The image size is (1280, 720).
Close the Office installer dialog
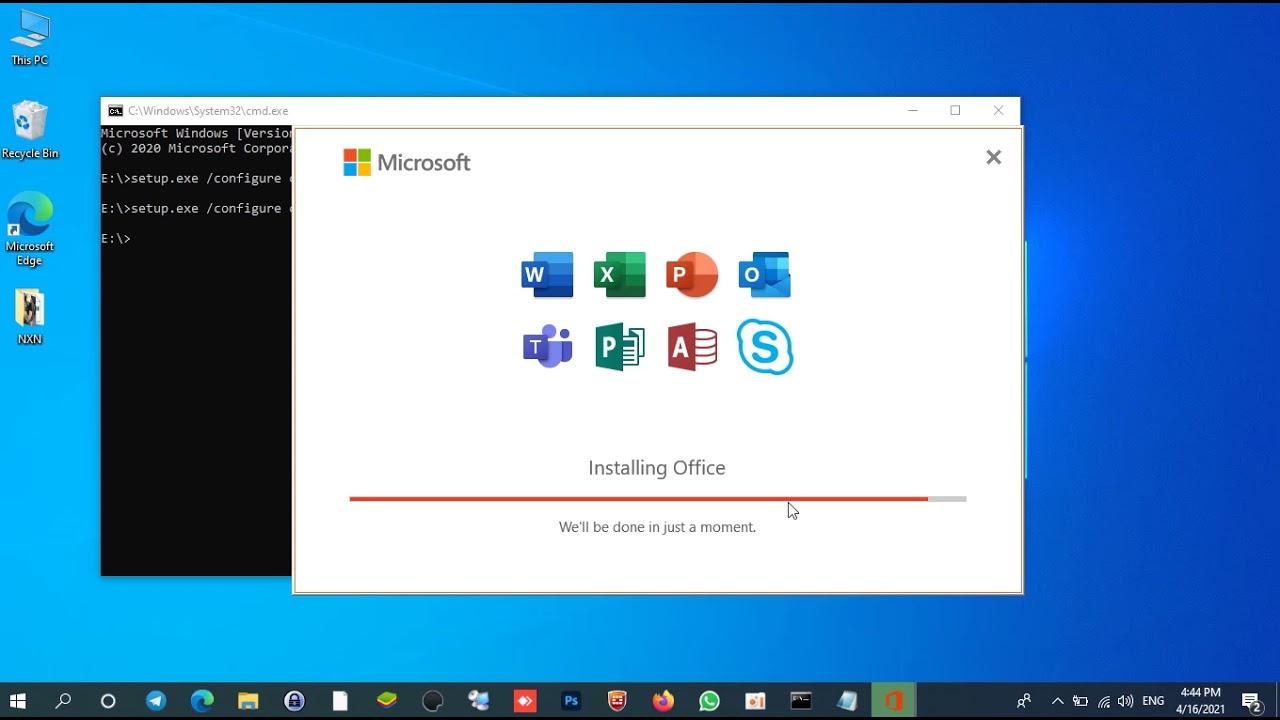[x=993, y=157]
